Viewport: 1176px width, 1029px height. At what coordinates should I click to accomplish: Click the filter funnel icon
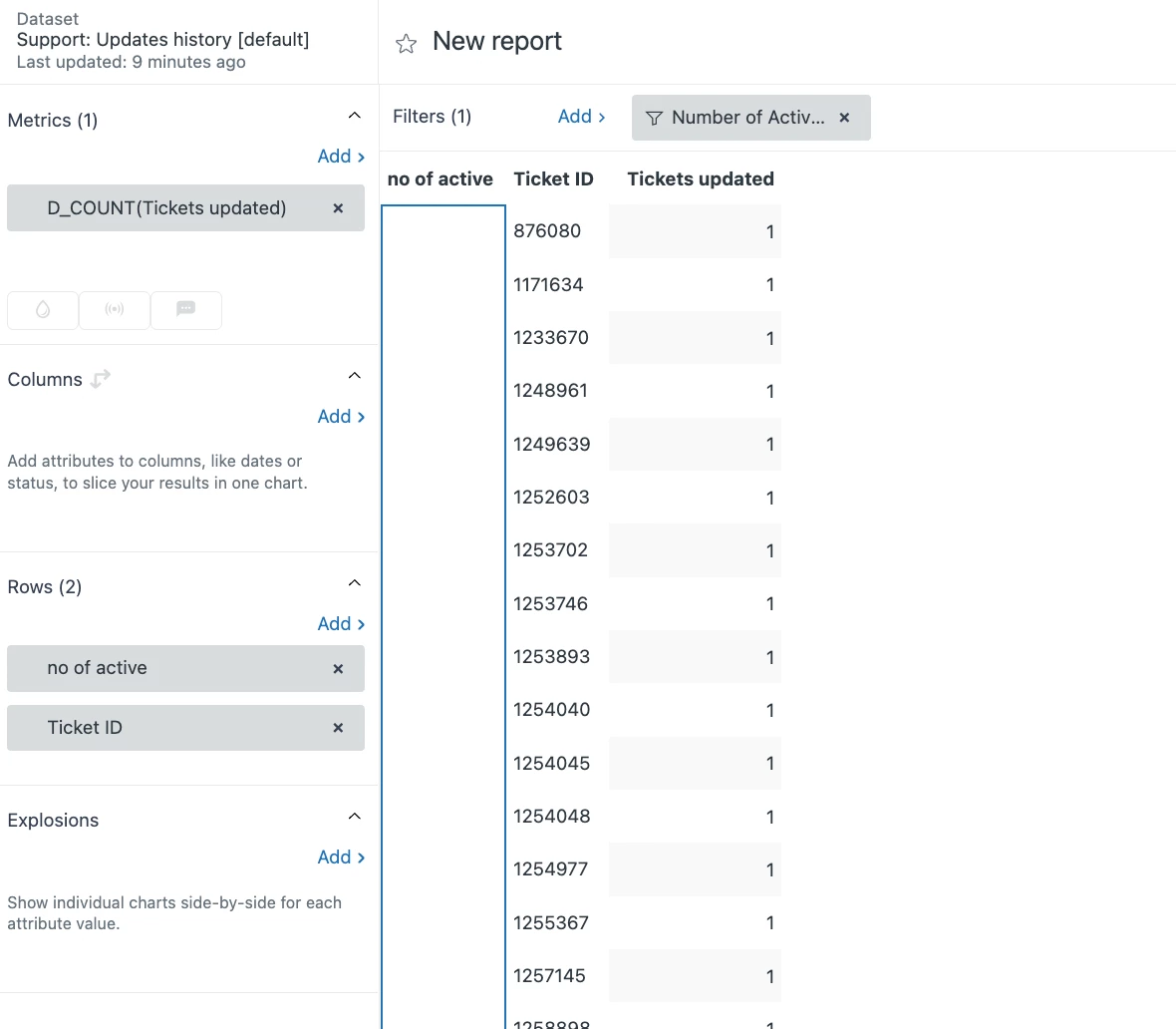coord(654,118)
